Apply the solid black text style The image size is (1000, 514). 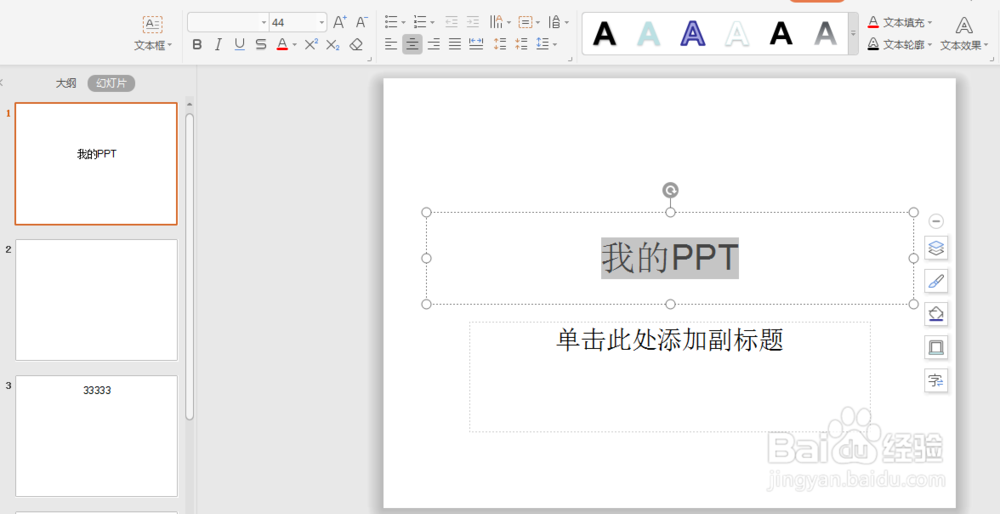[x=781, y=33]
